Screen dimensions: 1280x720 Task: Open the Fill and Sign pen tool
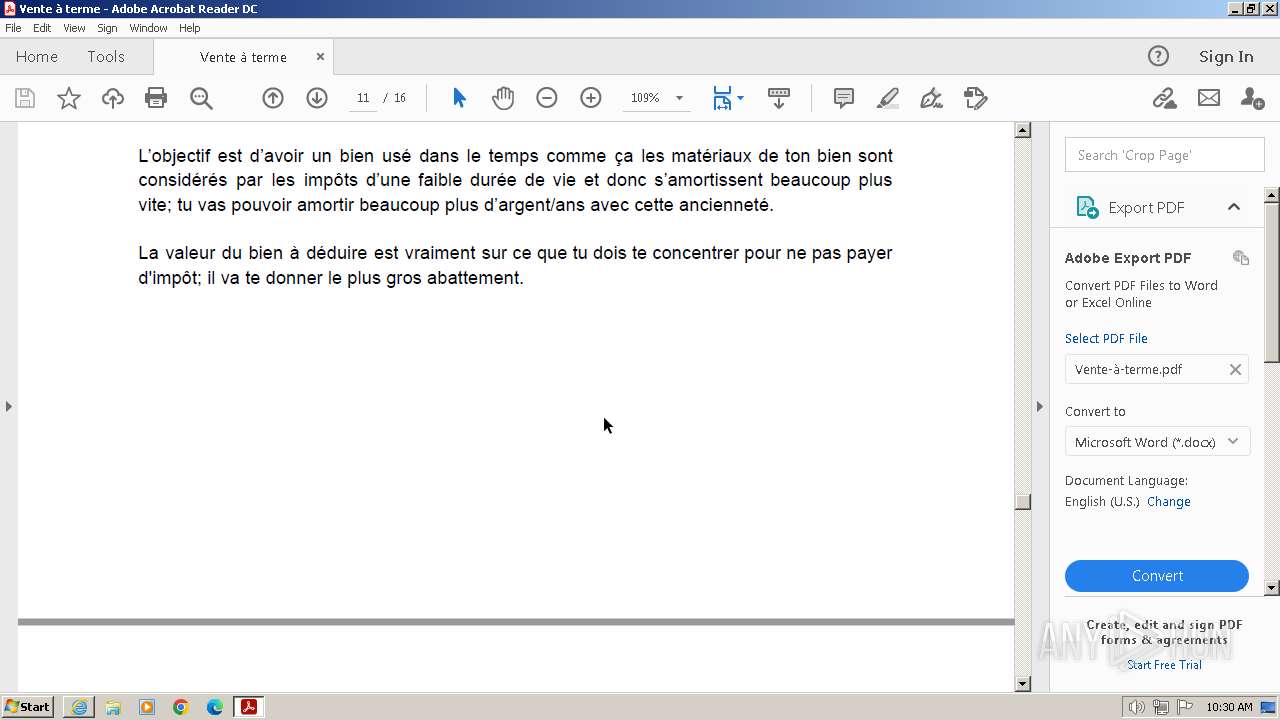(x=931, y=98)
